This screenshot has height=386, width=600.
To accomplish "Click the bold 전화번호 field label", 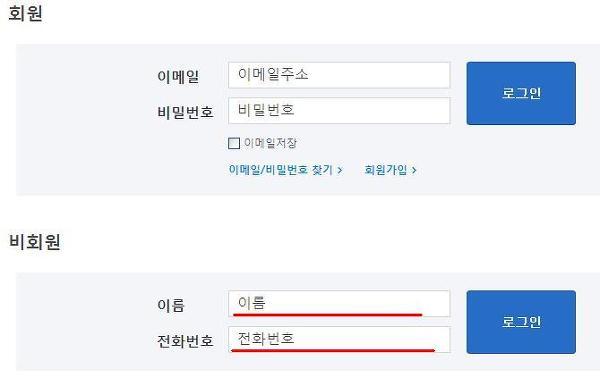I will (185, 340).
